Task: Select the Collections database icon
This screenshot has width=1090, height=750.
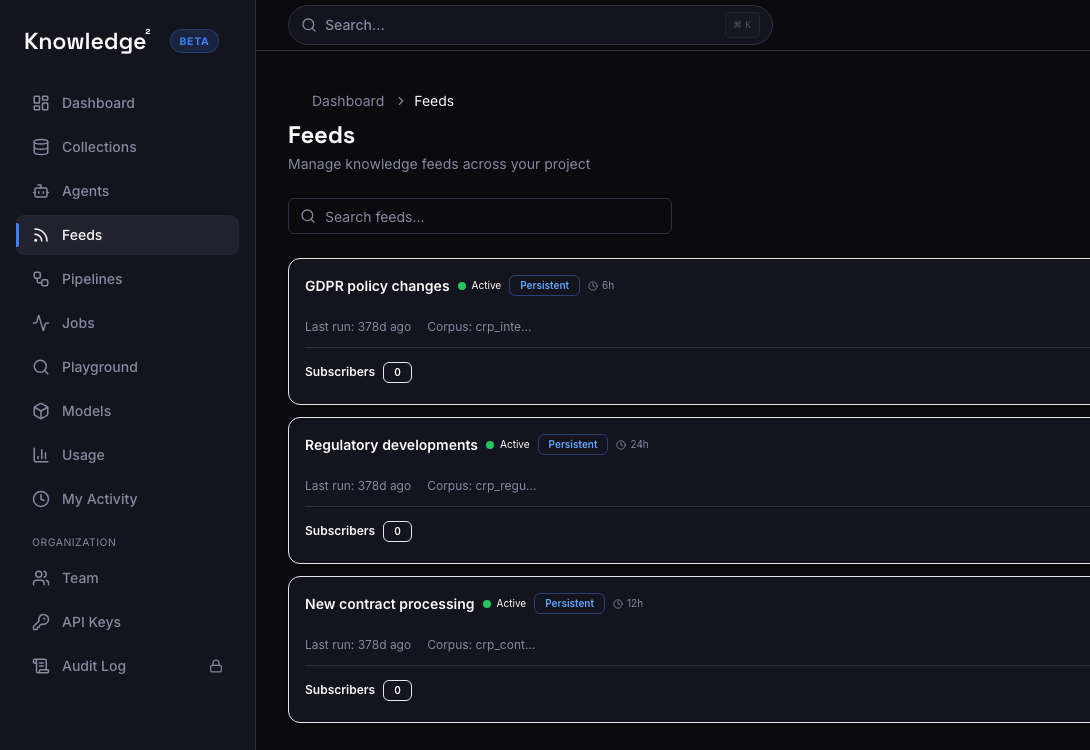Action: point(40,147)
